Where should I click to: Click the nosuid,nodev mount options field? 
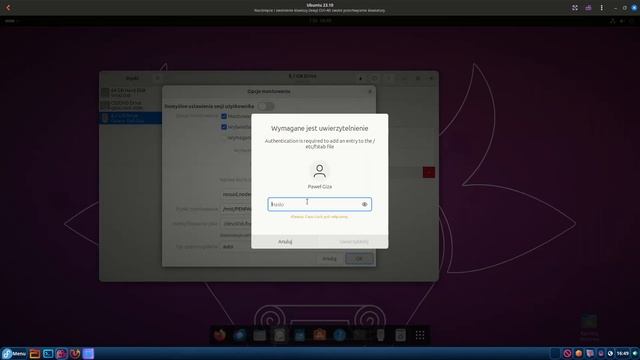(236, 194)
